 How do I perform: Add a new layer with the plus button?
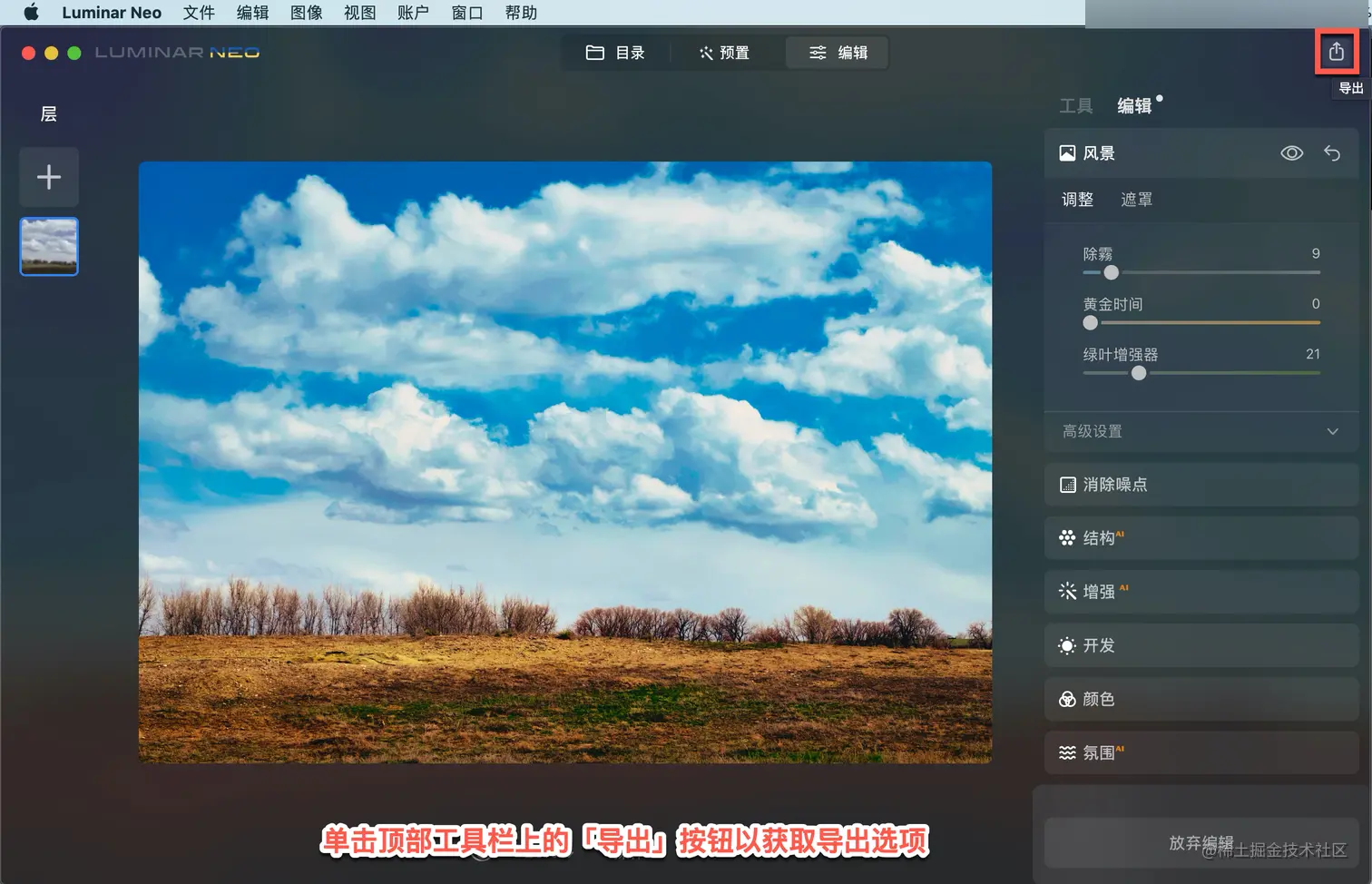(49, 176)
